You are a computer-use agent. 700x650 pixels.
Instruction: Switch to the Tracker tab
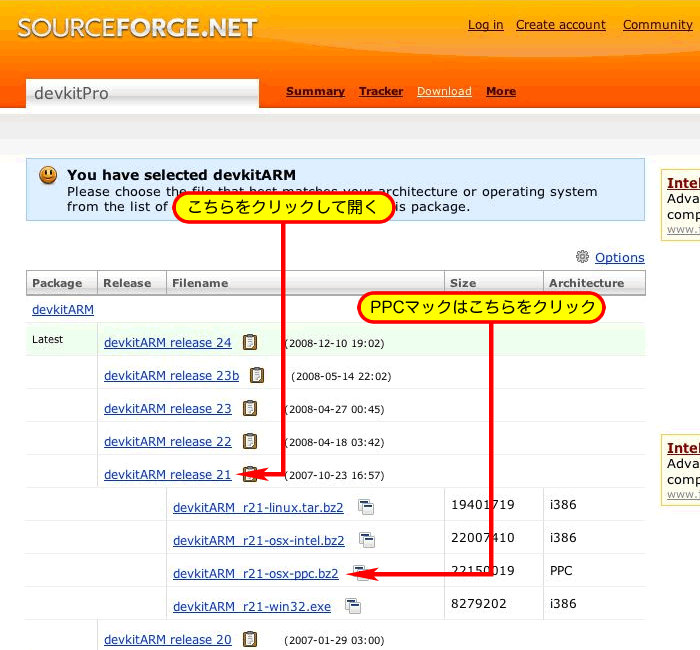click(381, 92)
